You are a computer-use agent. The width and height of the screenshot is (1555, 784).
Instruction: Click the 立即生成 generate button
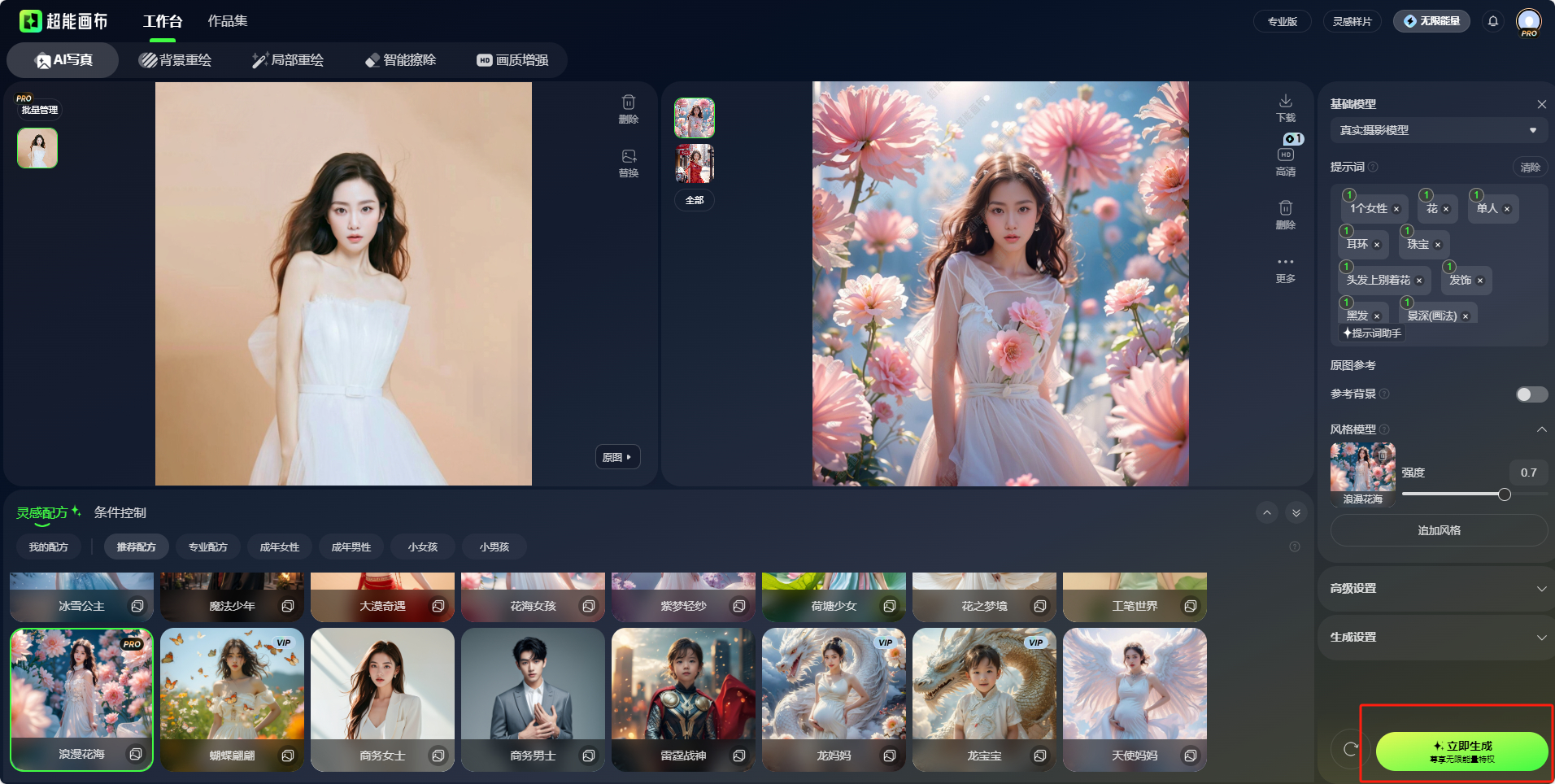click(x=1461, y=751)
